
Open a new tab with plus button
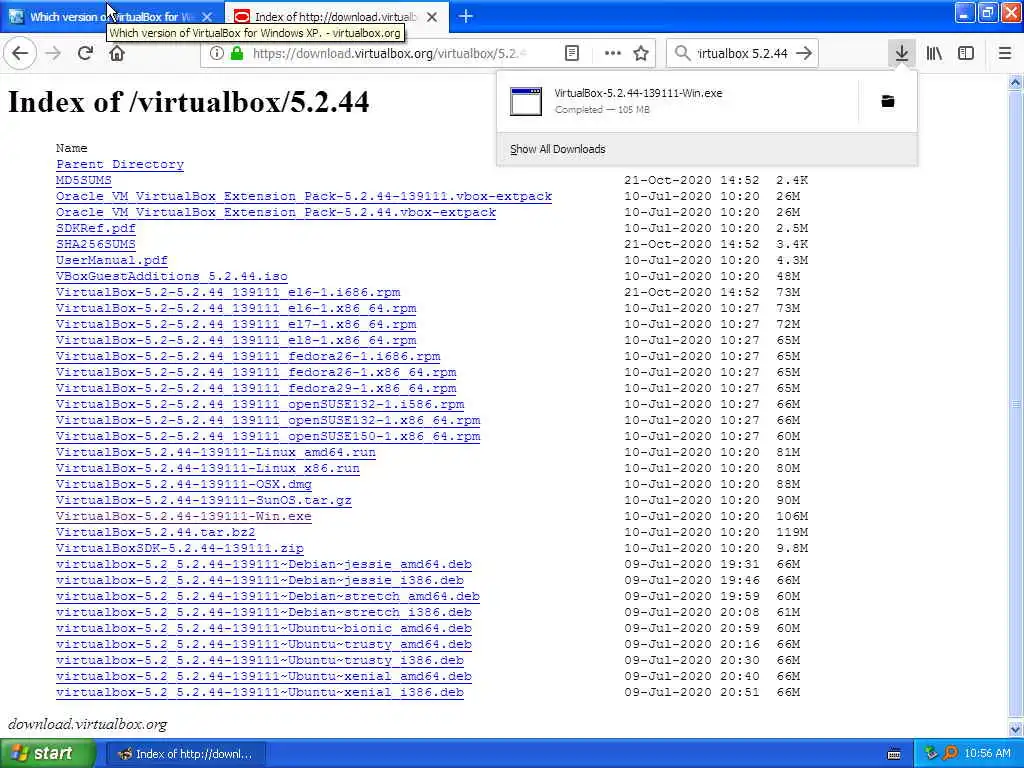point(466,16)
